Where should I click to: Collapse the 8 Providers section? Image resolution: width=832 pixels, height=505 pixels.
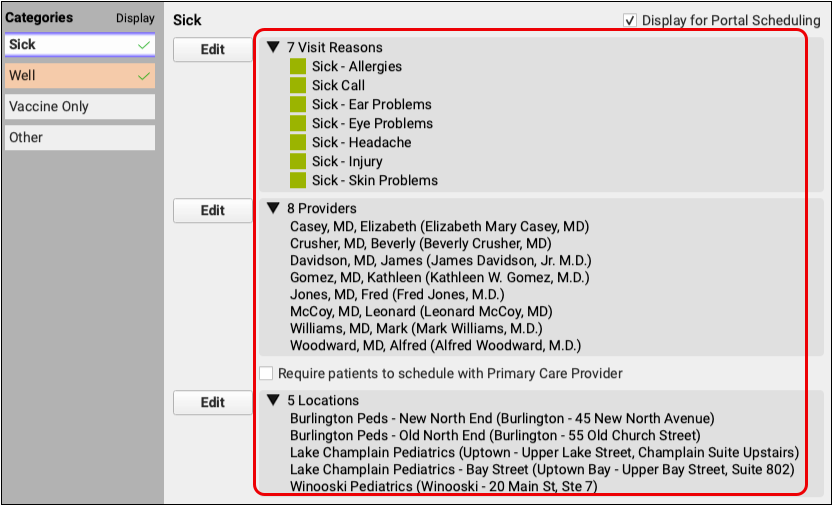pos(273,210)
